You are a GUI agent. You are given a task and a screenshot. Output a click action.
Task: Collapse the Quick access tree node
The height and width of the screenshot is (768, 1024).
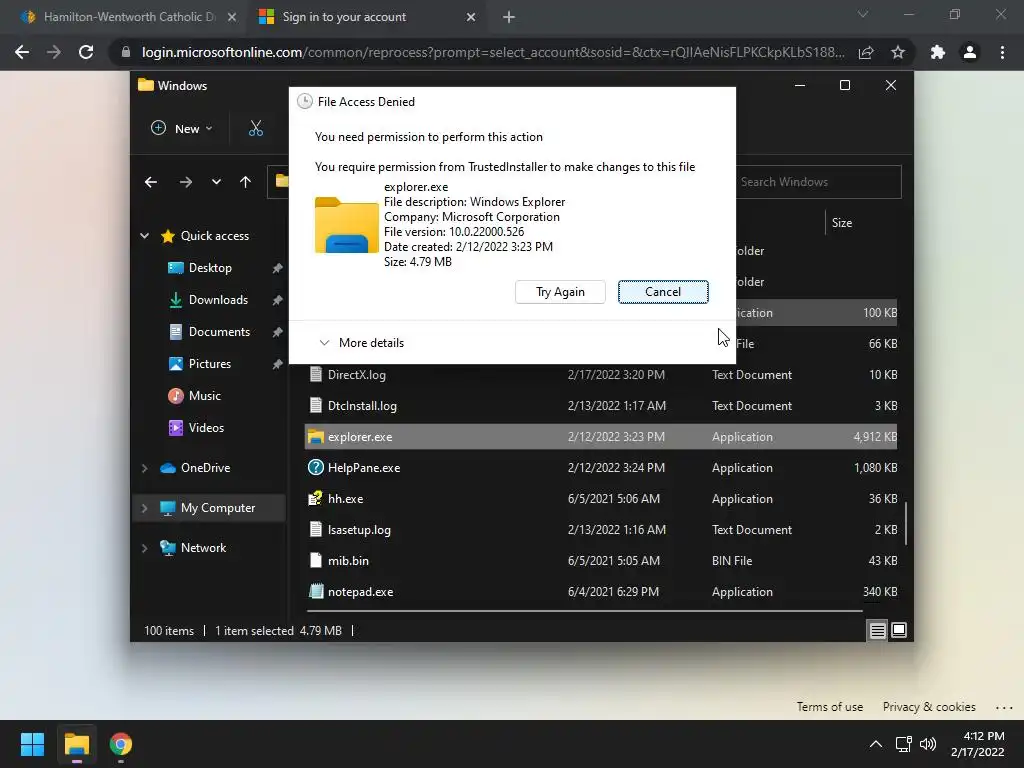(144, 236)
